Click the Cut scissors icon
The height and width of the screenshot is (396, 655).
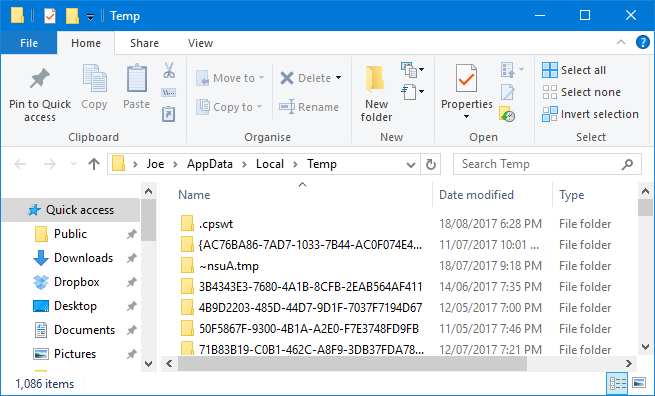(169, 70)
